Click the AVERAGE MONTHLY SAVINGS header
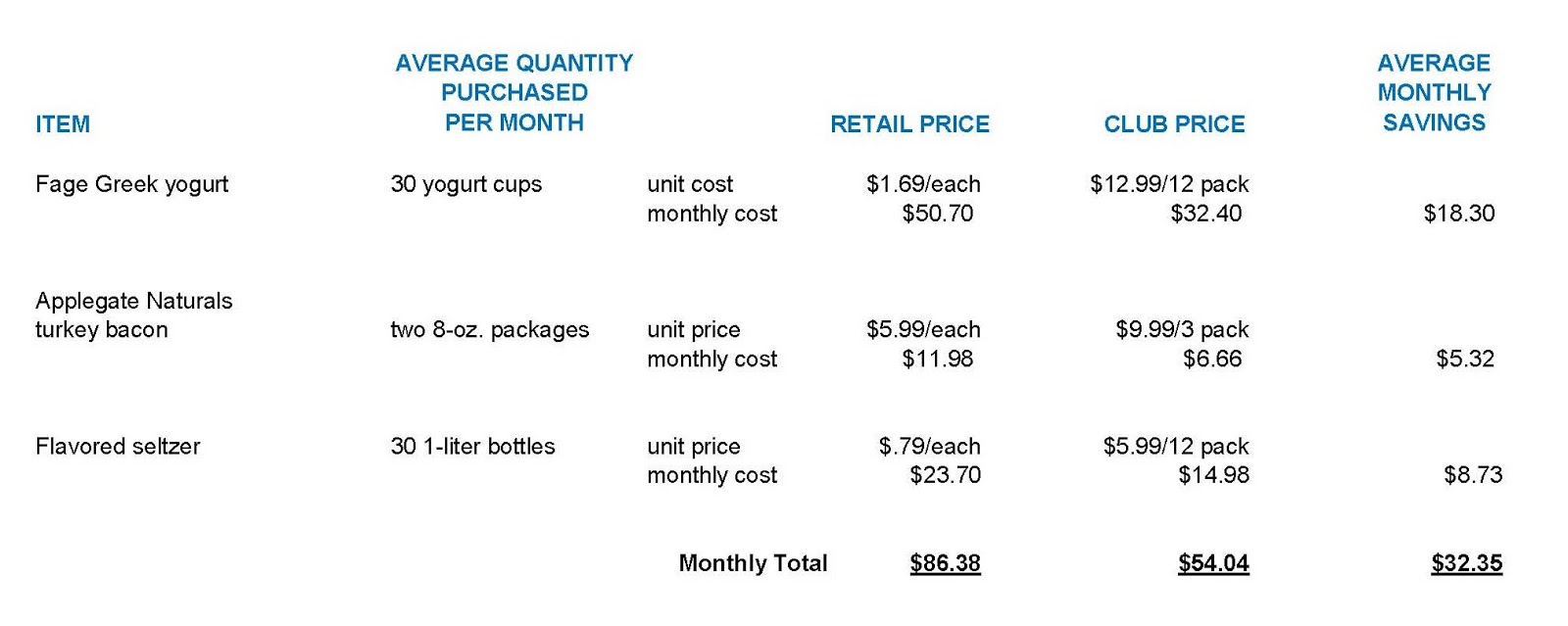Image resolution: width=1568 pixels, height=626 pixels. coord(1434,93)
